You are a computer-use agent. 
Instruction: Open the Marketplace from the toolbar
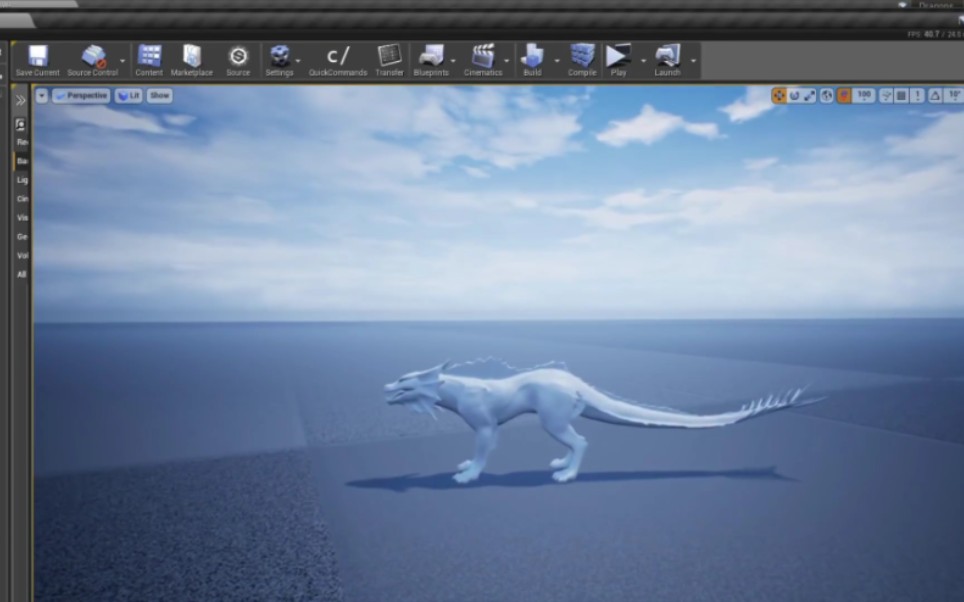point(191,60)
